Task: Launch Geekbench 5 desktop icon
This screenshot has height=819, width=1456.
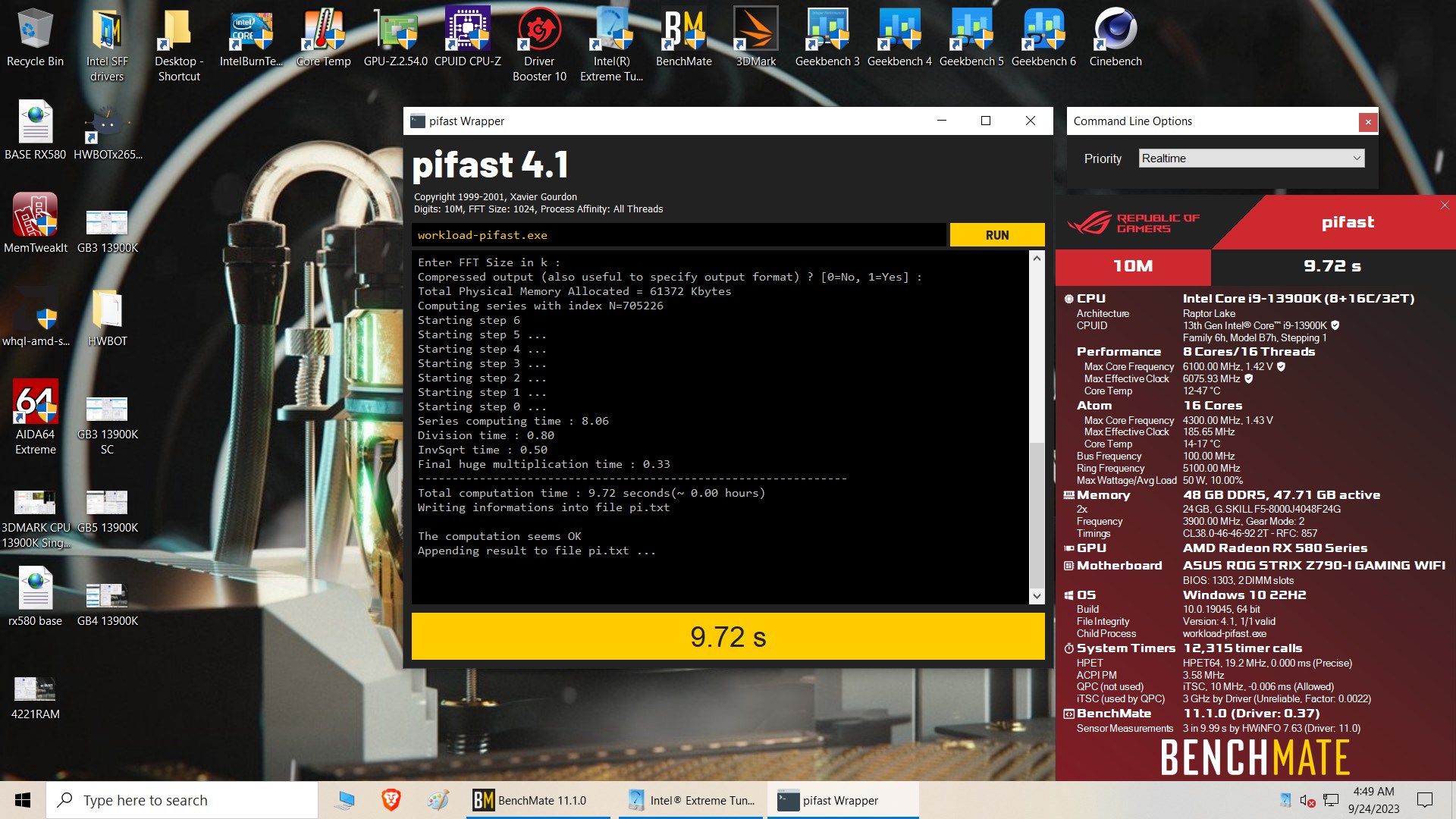Action: pos(971,38)
